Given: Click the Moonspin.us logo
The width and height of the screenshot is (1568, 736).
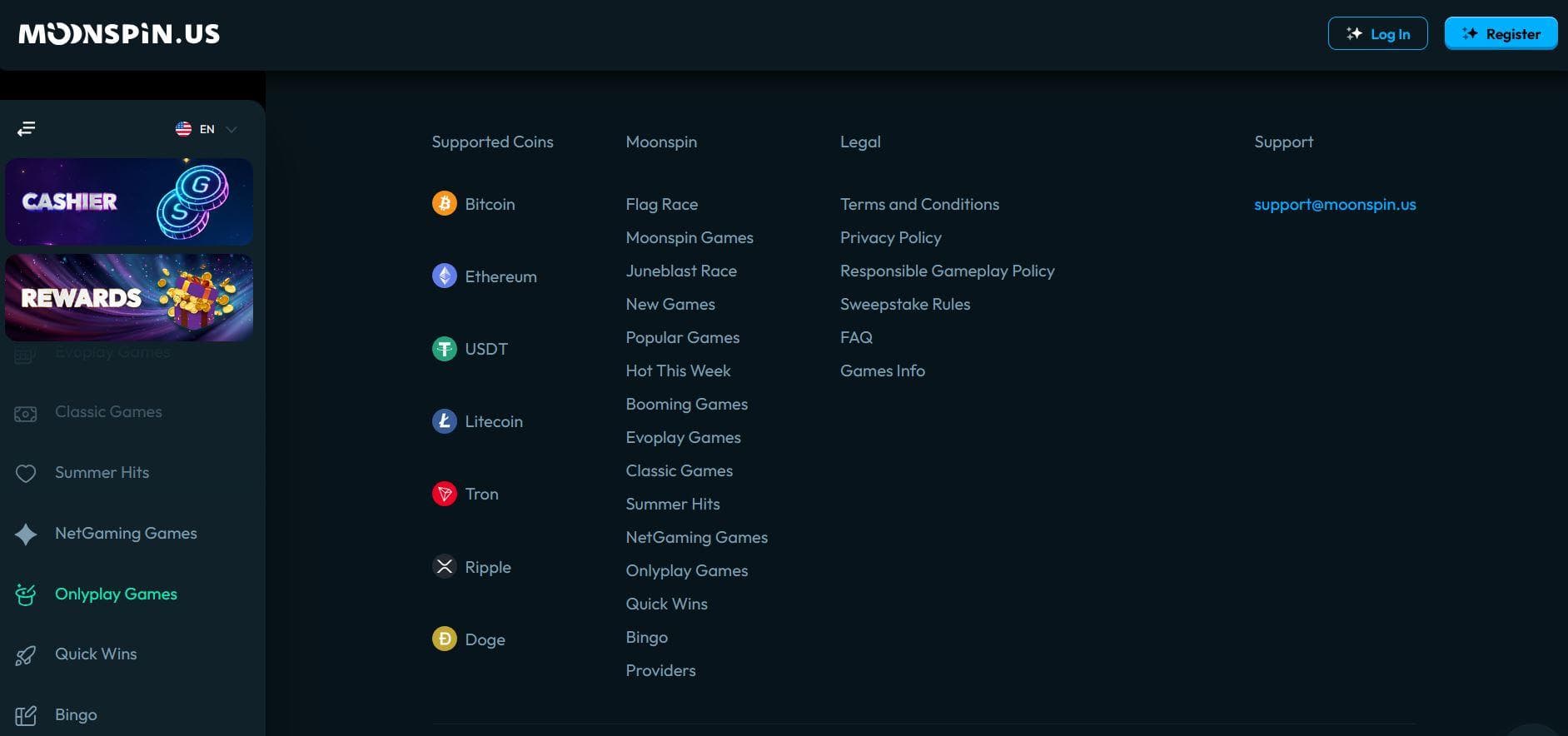Looking at the screenshot, I should click(119, 34).
